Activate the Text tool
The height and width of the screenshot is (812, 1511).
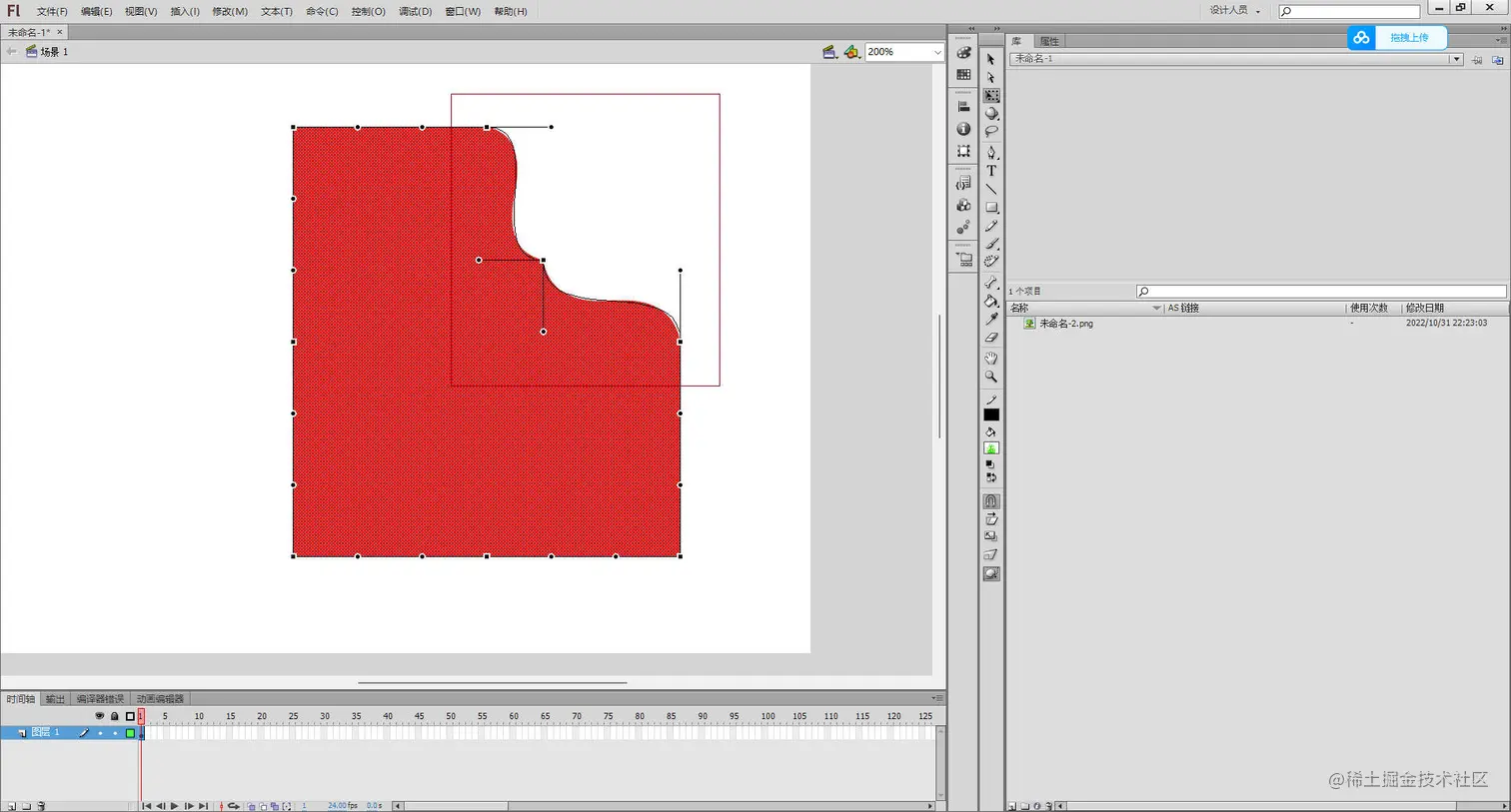click(x=990, y=171)
